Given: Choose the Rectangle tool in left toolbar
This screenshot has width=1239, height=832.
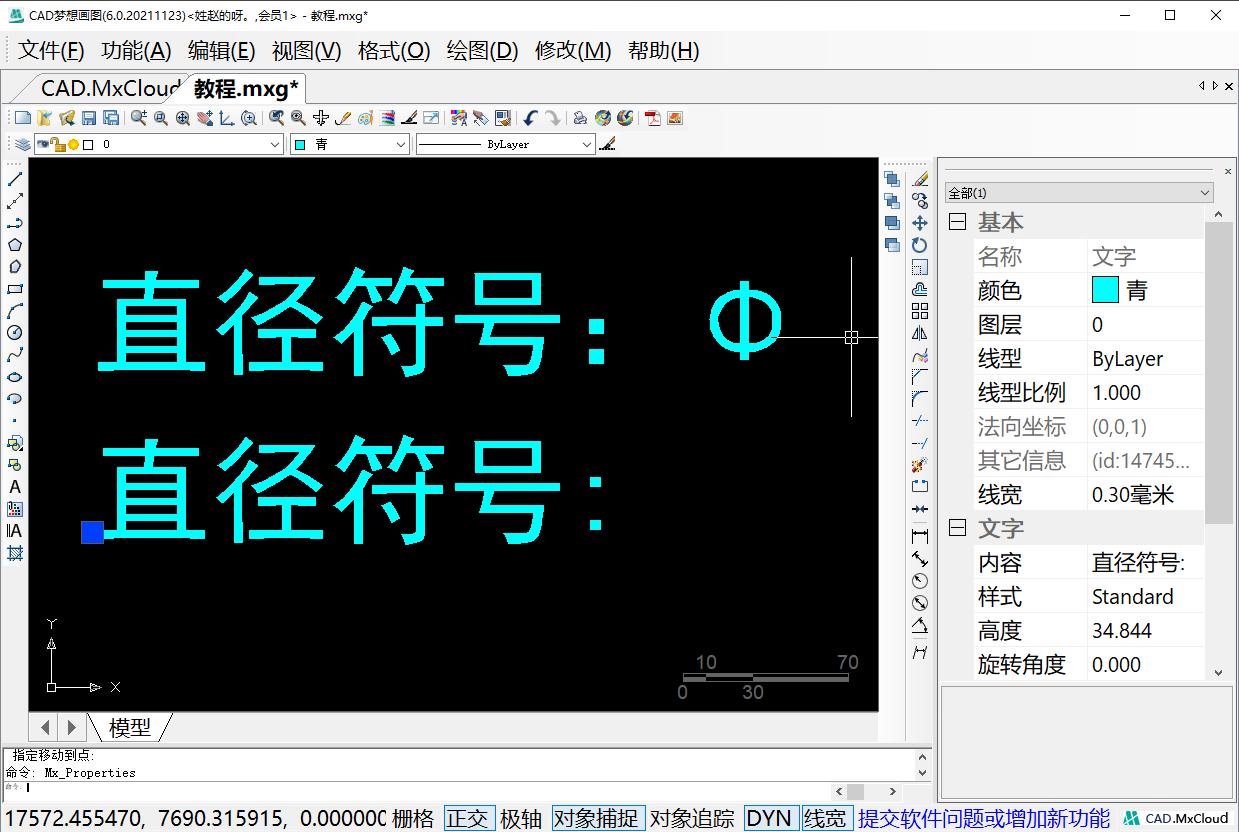Looking at the screenshot, I should [15, 289].
